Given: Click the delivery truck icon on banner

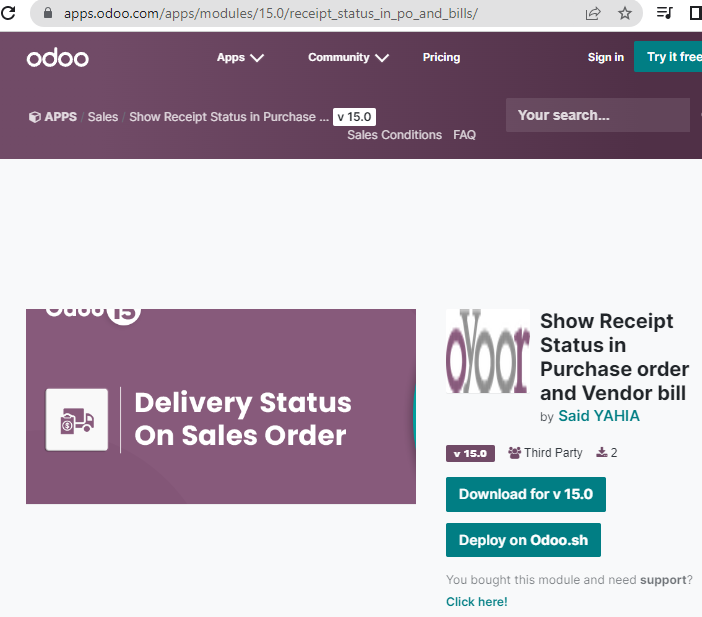Looking at the screenshot, I should pos(77,420).
